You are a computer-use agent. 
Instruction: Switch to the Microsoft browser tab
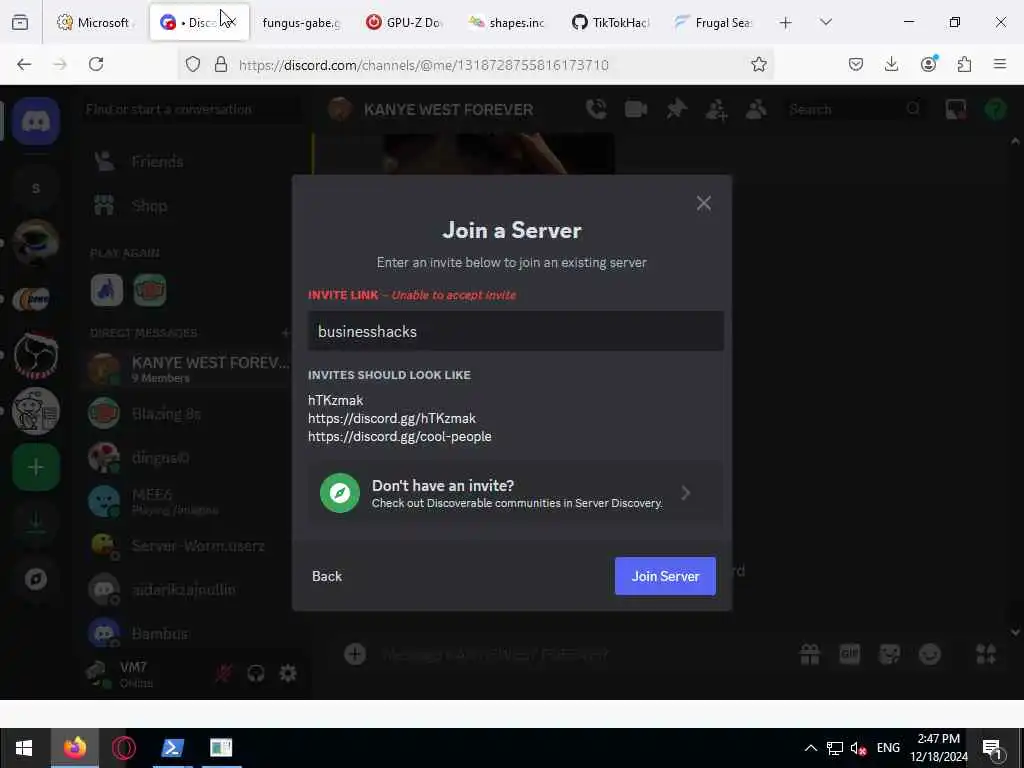(x=95, y=22)
